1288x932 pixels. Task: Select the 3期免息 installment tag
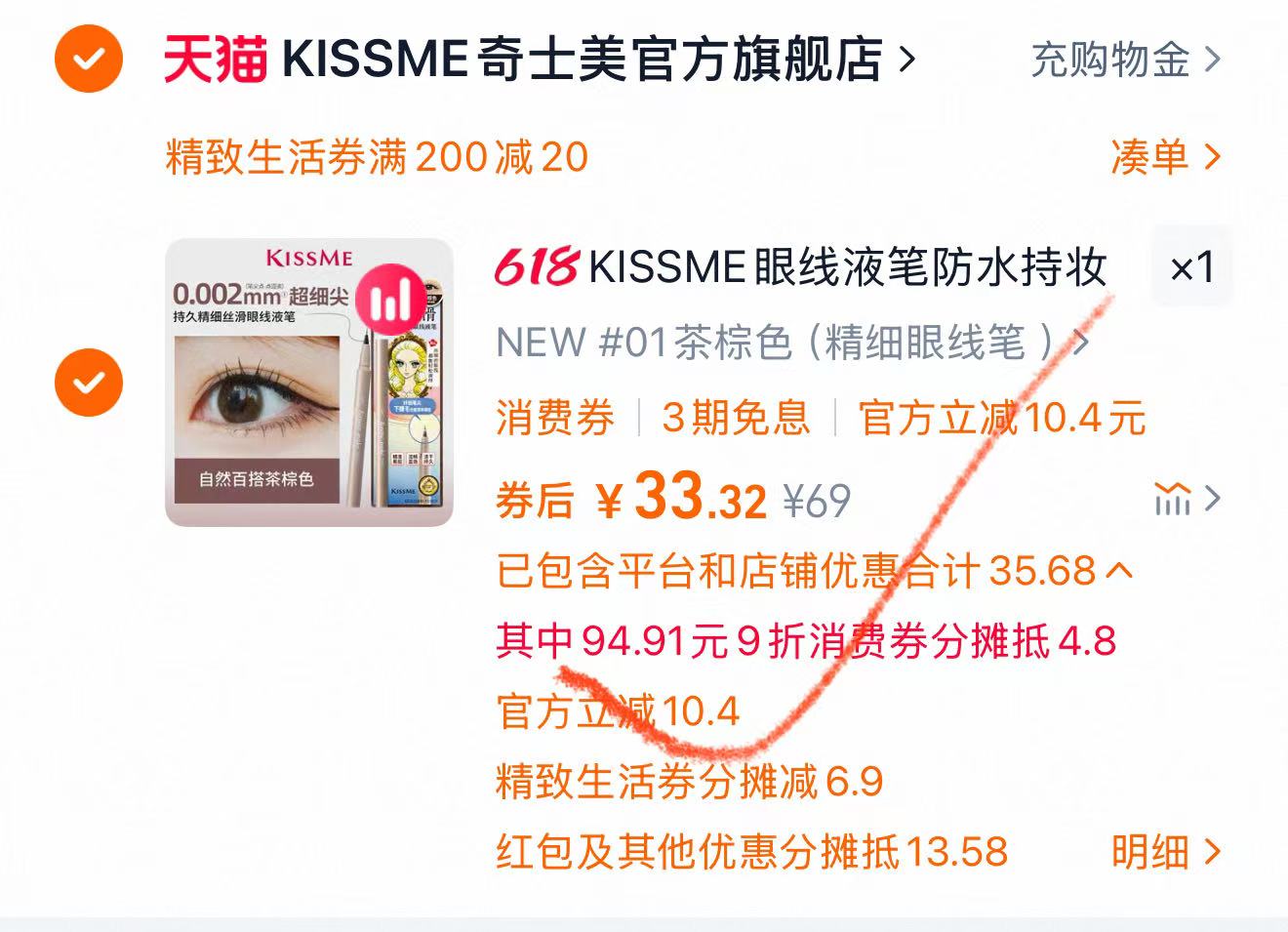tap(736, 419)
